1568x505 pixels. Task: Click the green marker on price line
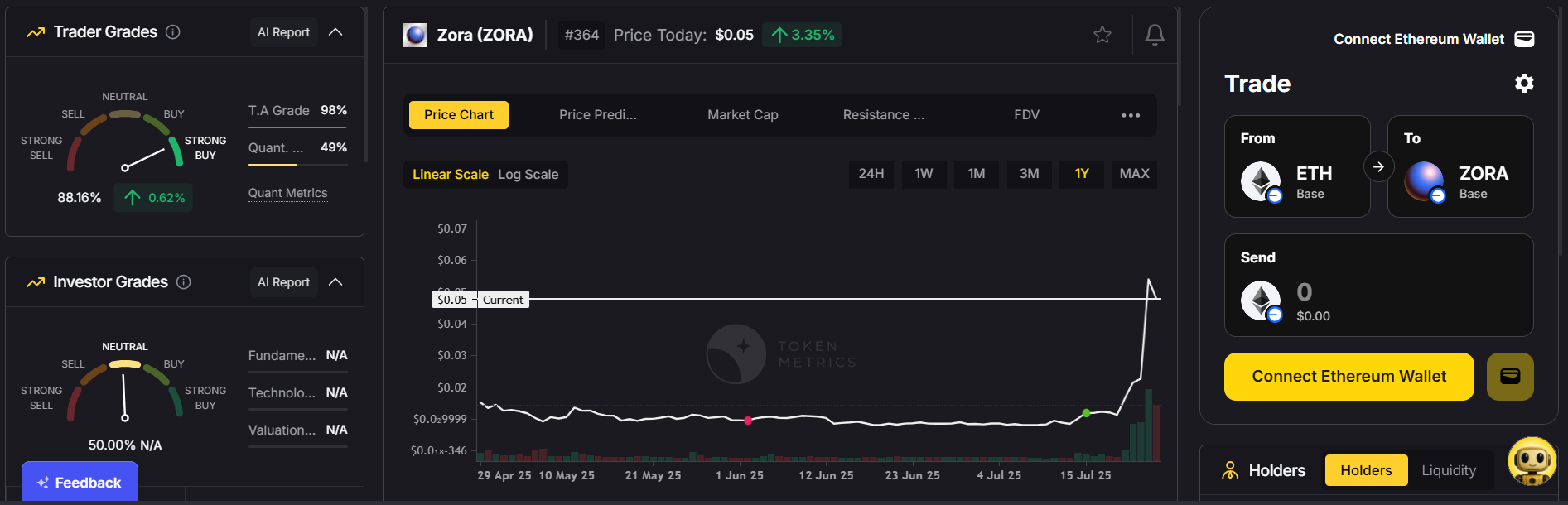(1086, 413)
